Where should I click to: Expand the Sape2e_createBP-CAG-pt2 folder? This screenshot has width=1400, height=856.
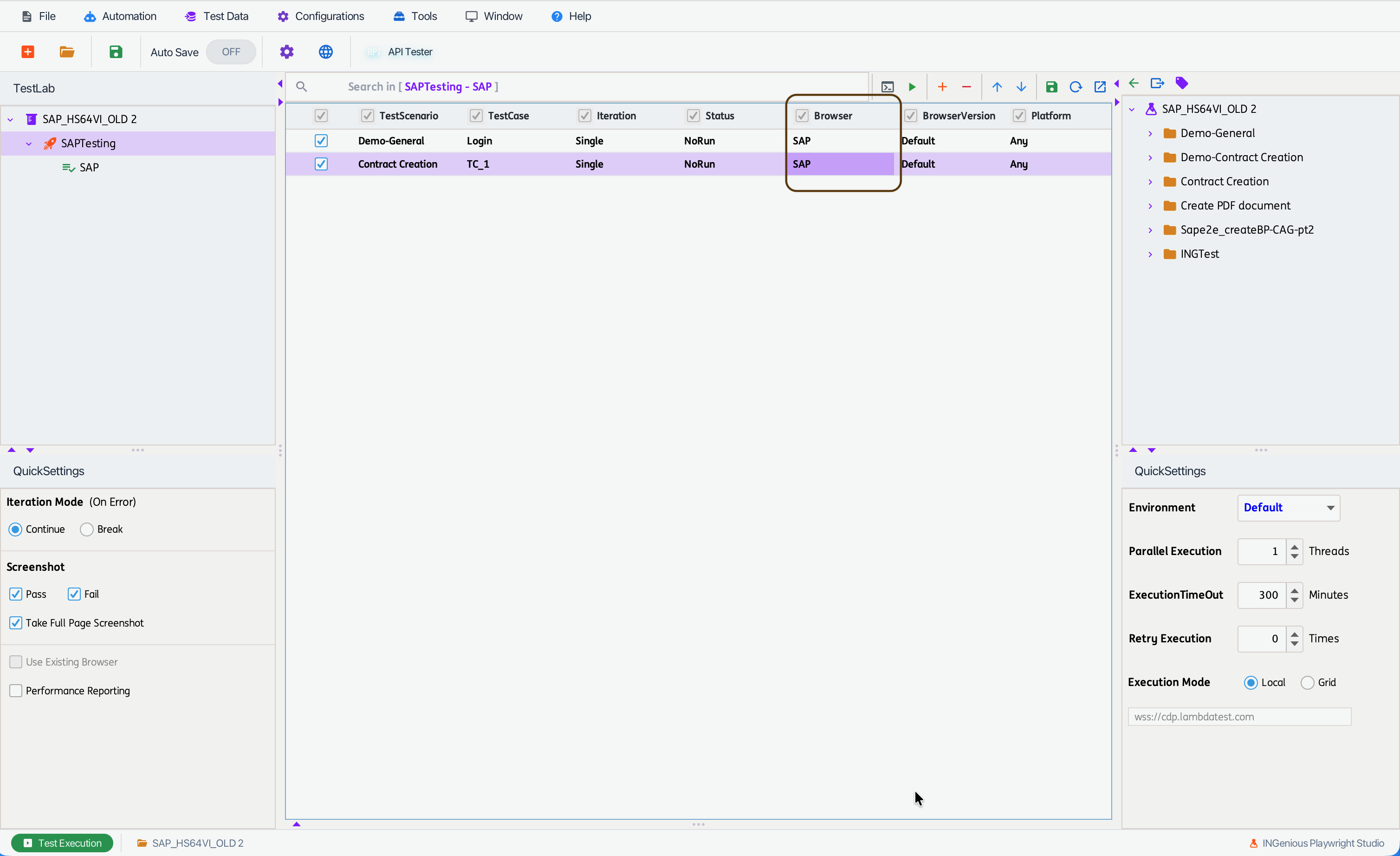[1151, 230]
